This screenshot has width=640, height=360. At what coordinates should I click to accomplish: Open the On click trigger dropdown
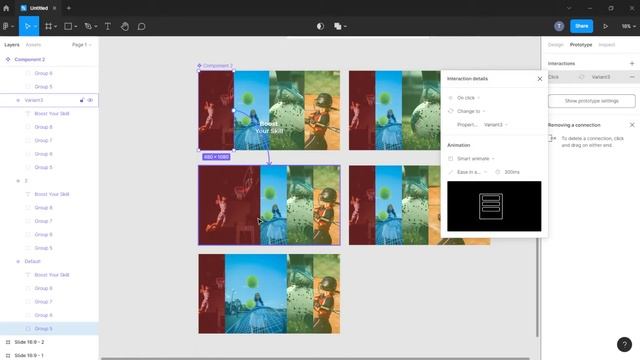click(468, 98)
